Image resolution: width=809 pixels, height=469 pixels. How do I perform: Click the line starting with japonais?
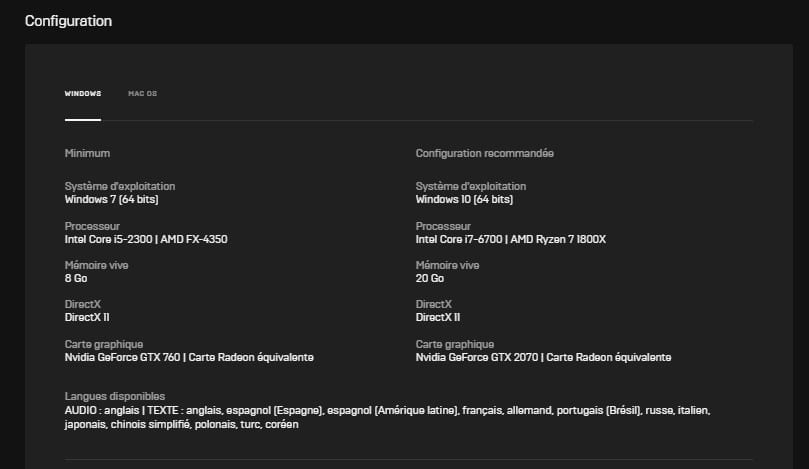(182, 424)
